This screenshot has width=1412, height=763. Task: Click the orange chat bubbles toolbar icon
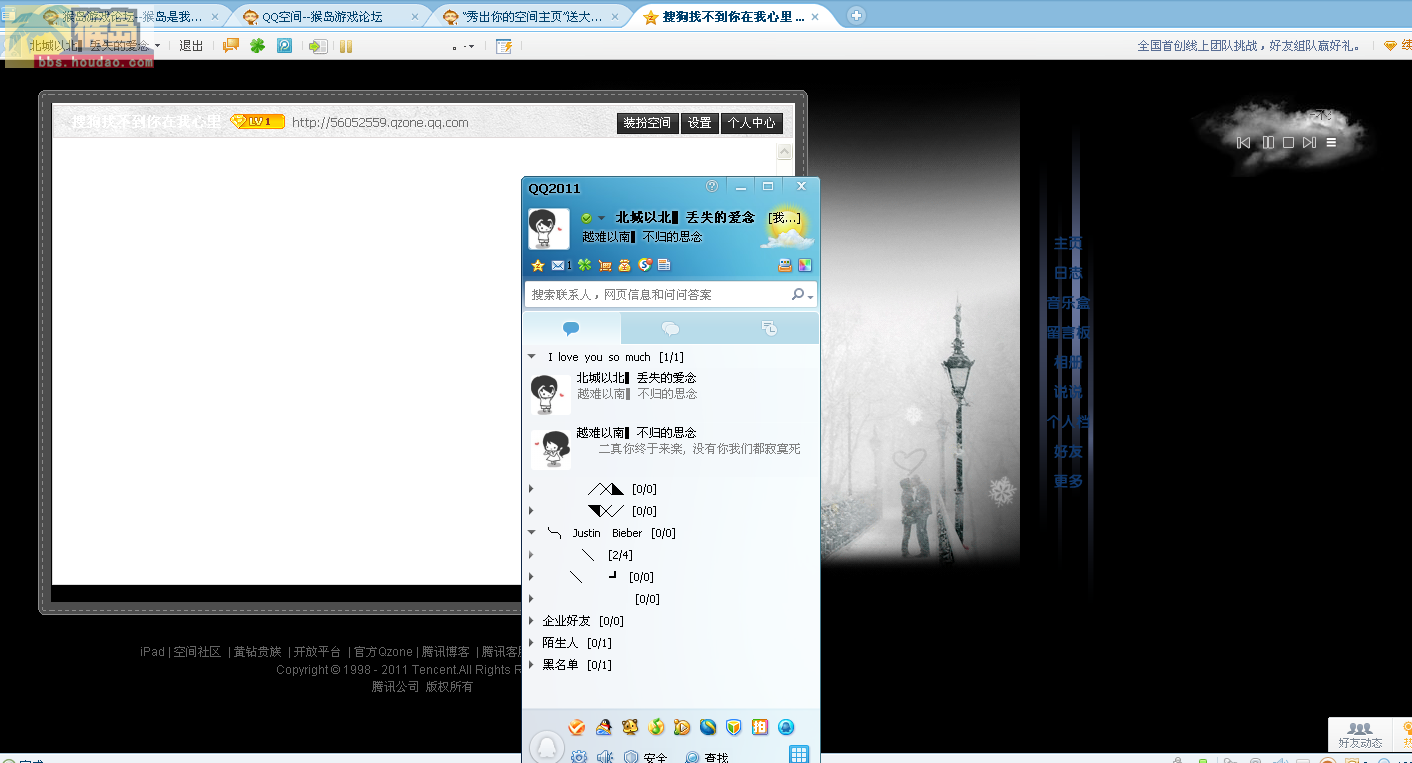coord(231,46)
